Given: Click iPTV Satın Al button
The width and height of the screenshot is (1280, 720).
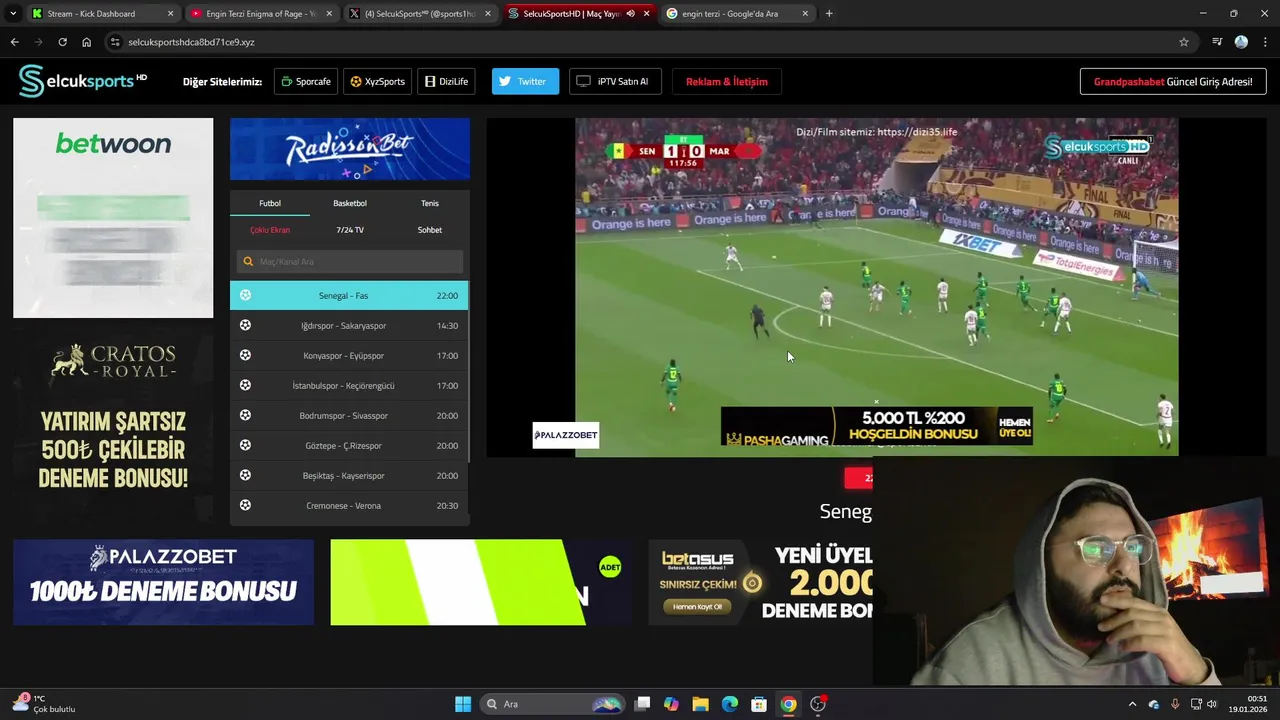Looking at the screenshot, I should tap(615, 82).
